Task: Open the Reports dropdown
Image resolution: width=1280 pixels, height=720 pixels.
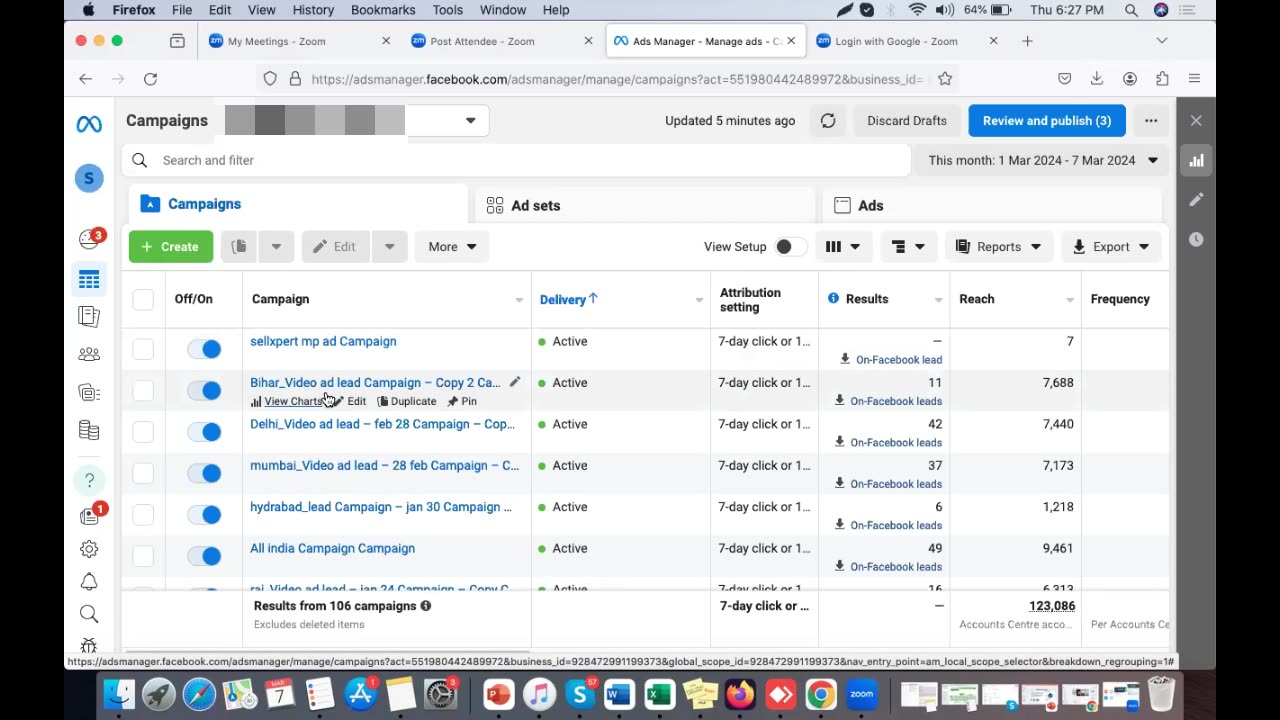Action: [x=998, y=247]
